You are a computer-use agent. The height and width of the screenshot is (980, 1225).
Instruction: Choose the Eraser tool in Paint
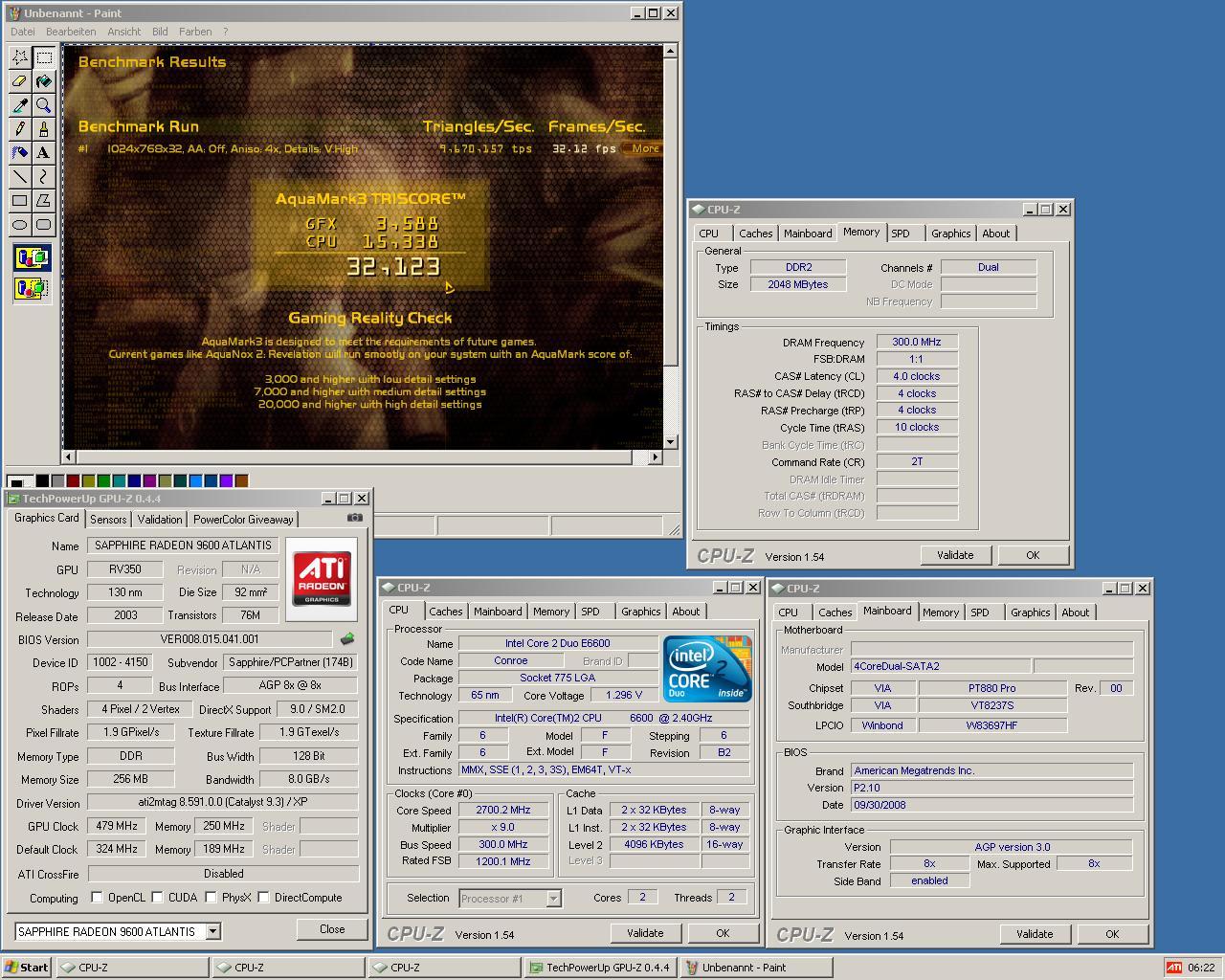(19, 81)
